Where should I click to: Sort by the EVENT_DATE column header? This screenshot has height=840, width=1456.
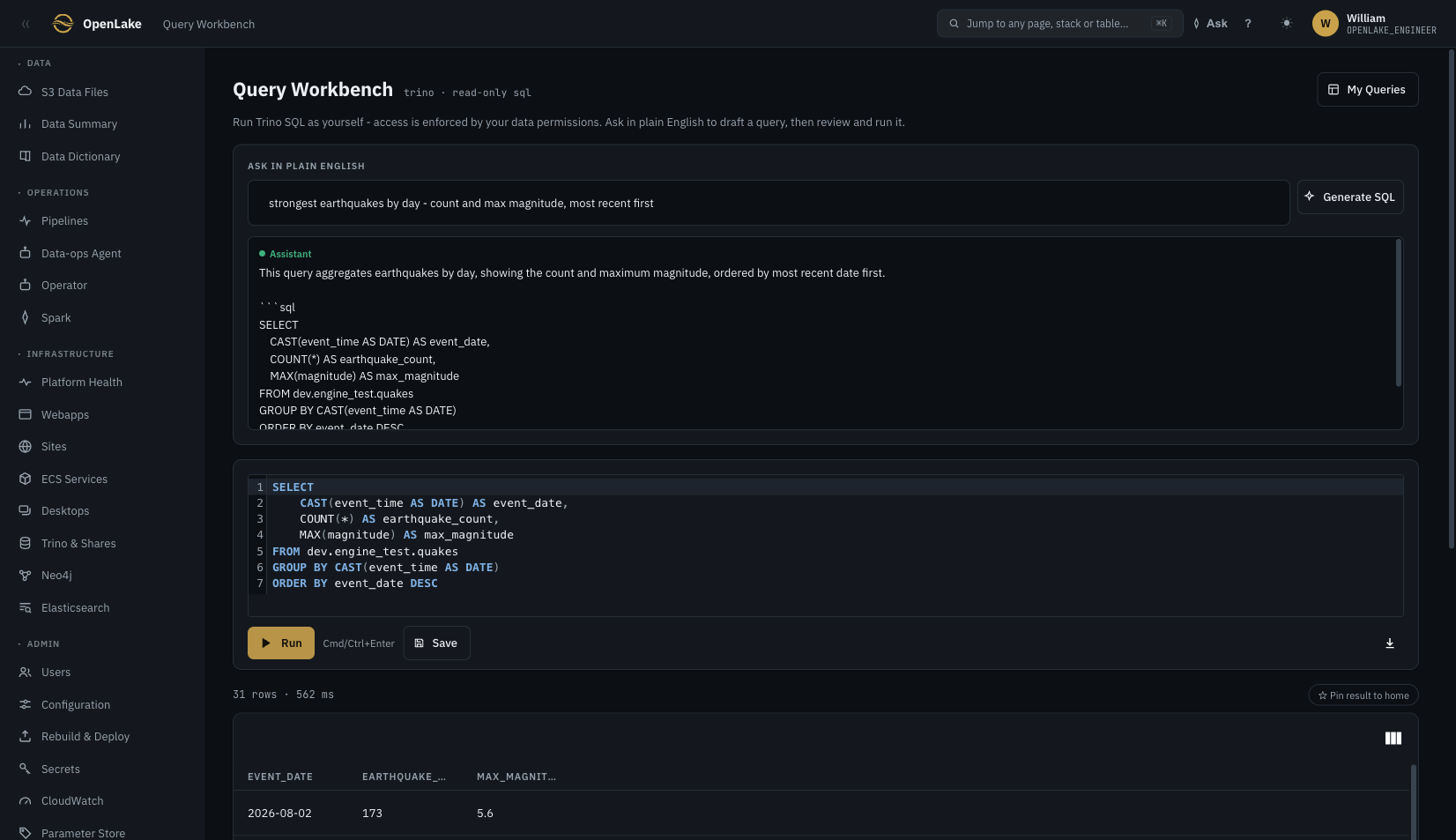280,777
